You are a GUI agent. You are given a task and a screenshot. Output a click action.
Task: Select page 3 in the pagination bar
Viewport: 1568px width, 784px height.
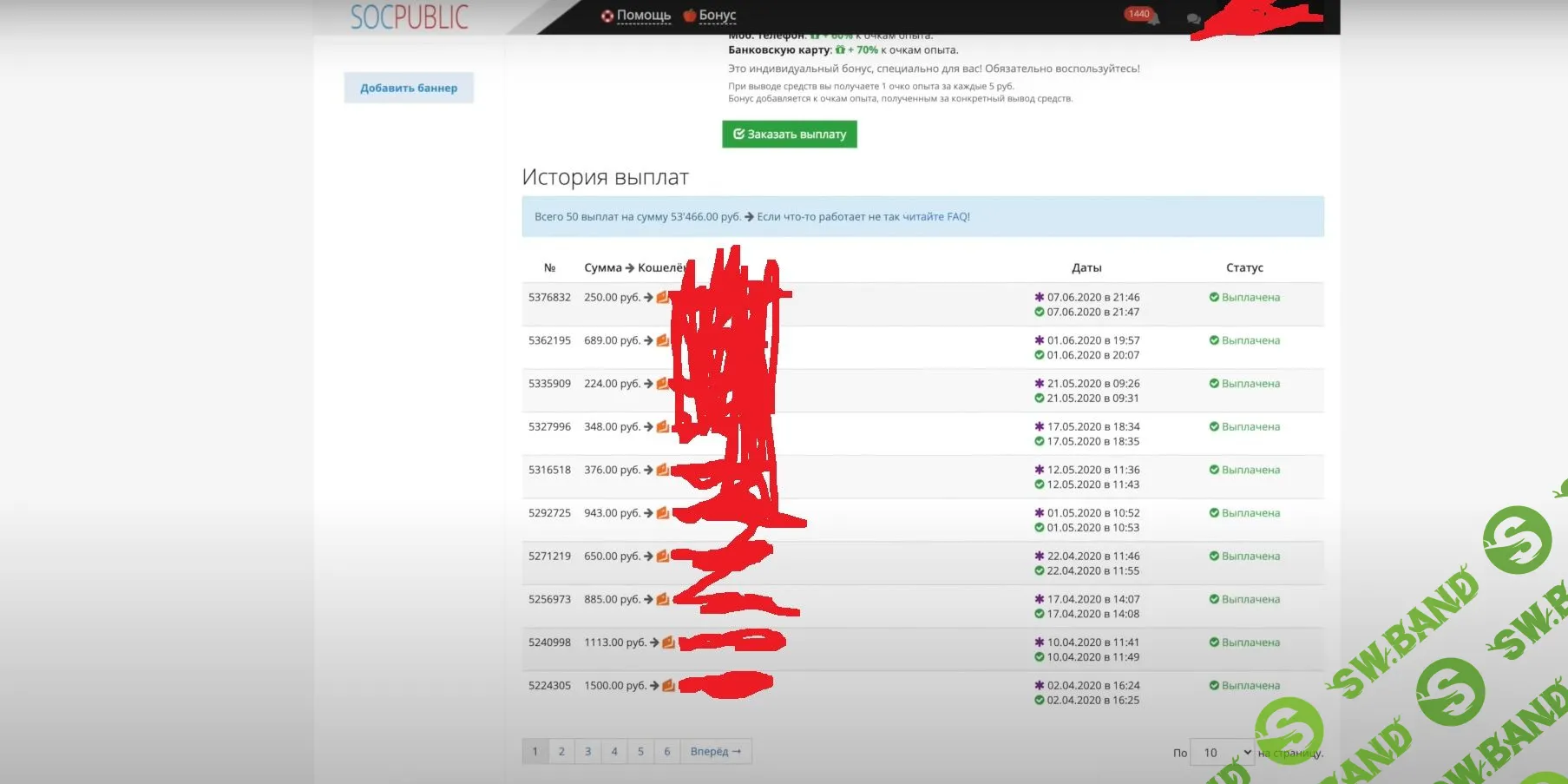click(588, 750)
